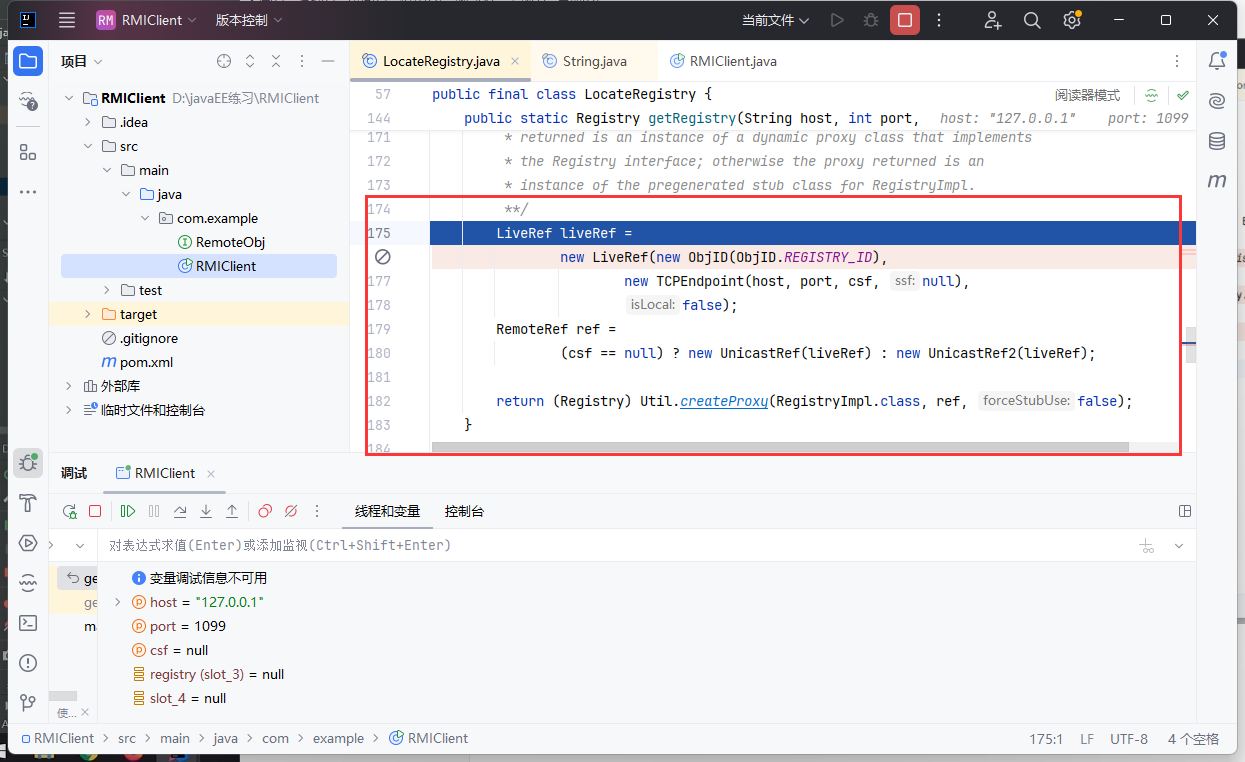Switch to the 控制台 console tab
The height and width of the screenshot is (762, 1245).
(x=464, y=511)
